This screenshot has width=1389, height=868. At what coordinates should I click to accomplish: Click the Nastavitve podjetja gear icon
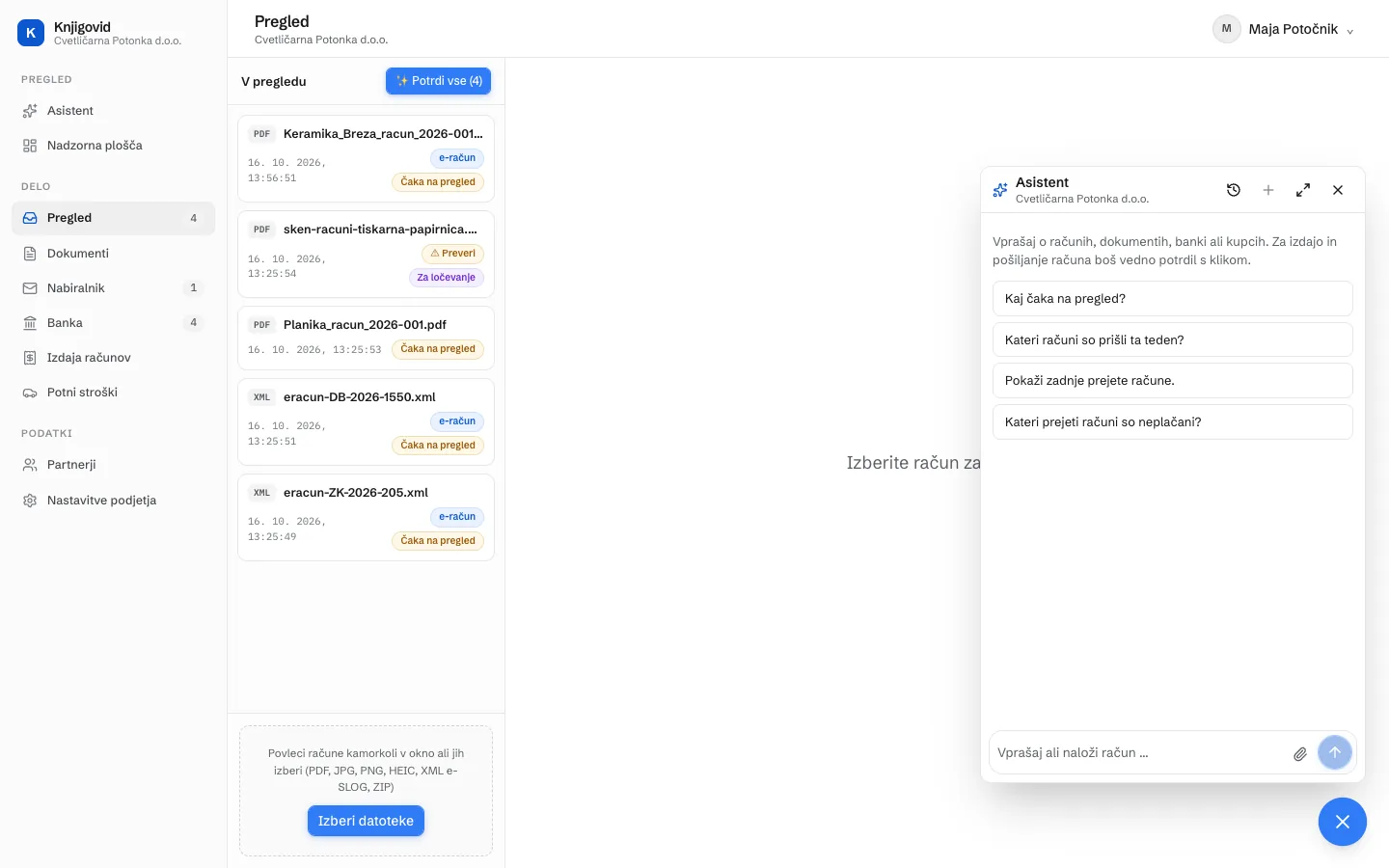[x=30, y=501]
